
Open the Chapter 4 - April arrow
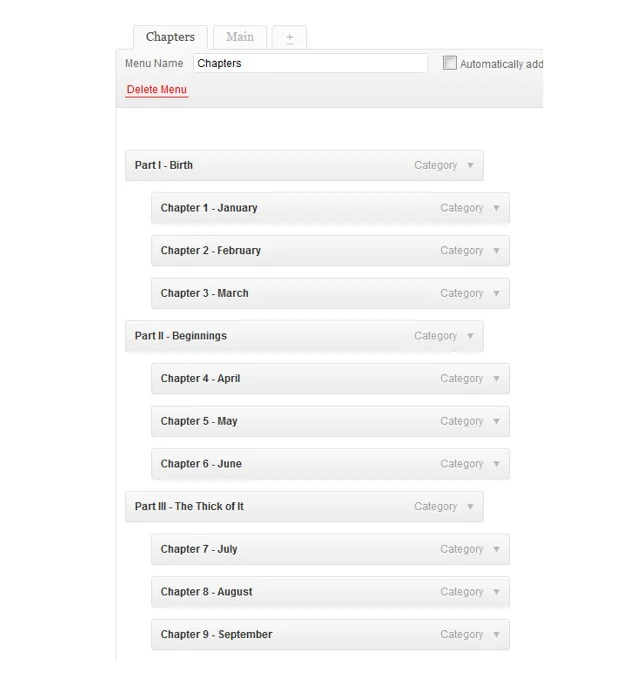(496, 379)
